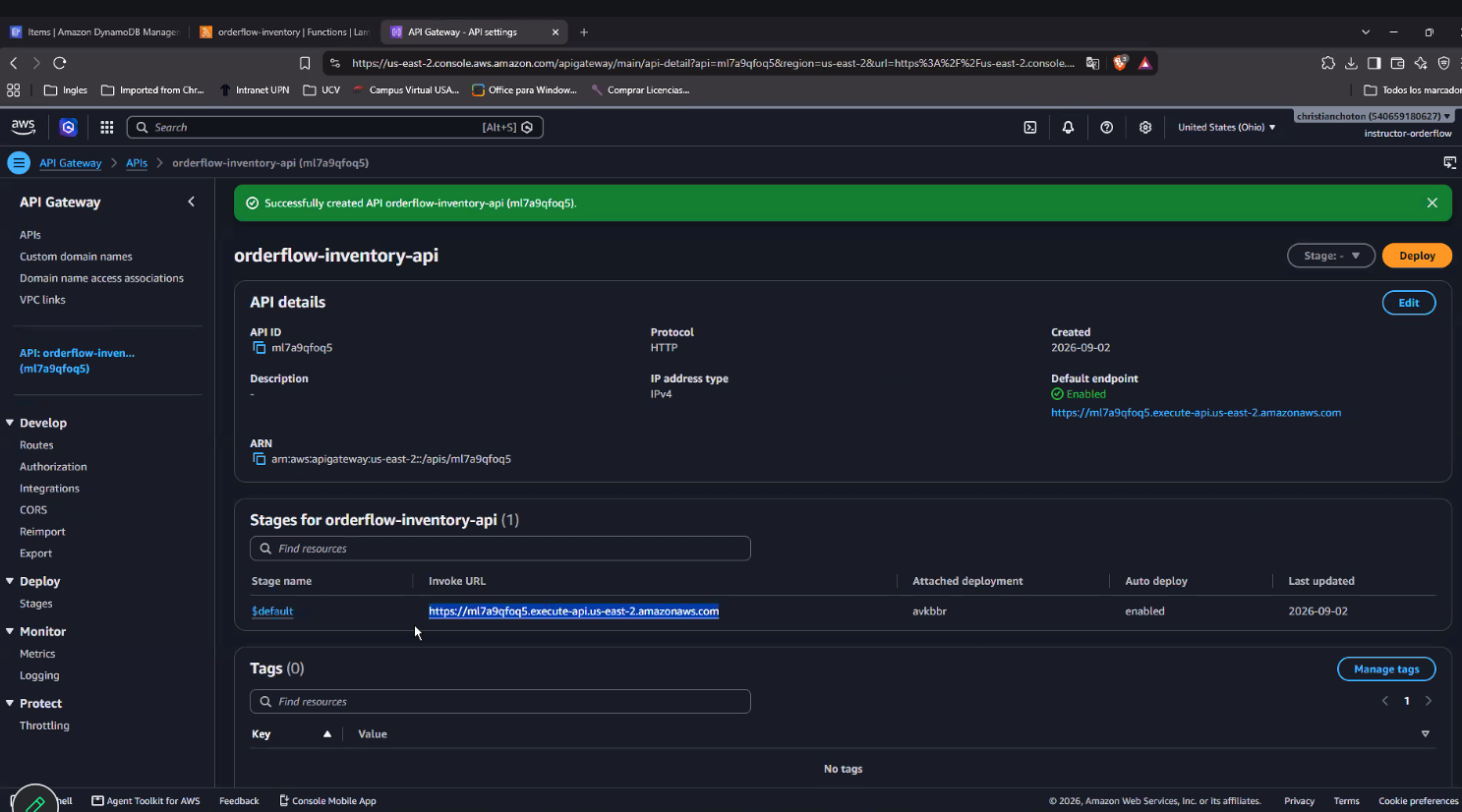Switch to the DynamoDB Items browser tab
1462x812 pixels.
pyautogui.click(x=94, y=32)
